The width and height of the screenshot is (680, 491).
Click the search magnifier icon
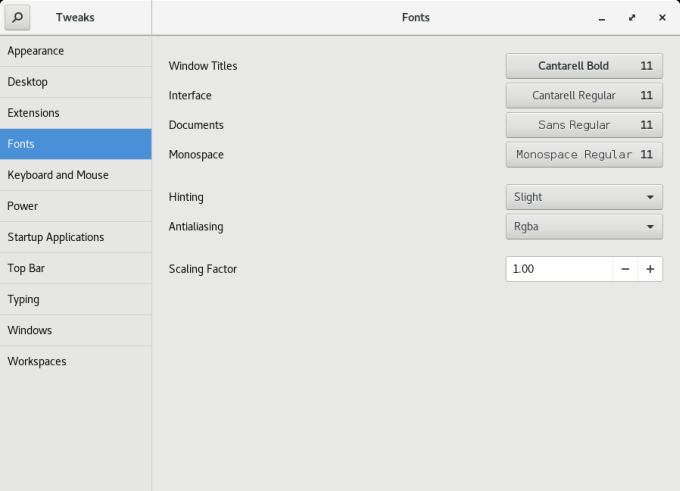pyautogui.click(x=17, y=17)
